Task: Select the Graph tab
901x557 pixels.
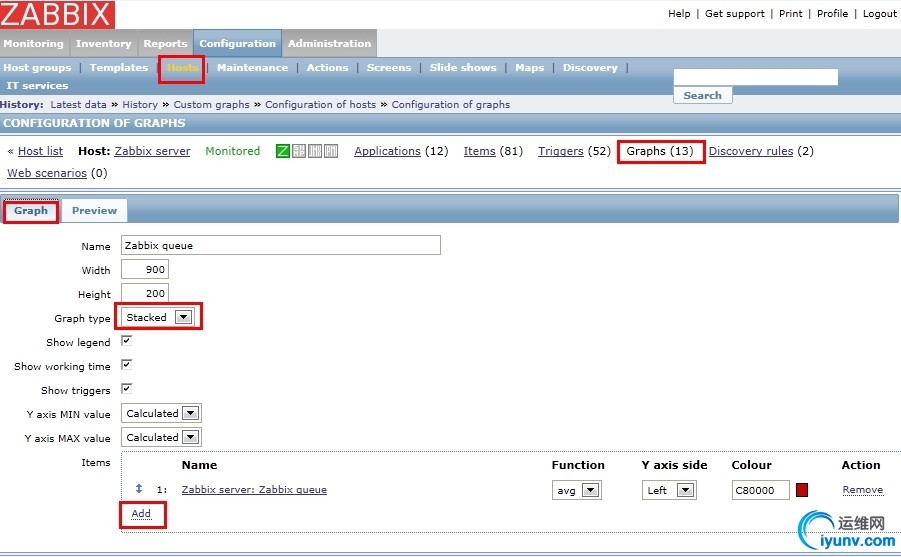Action: point(31,211)
